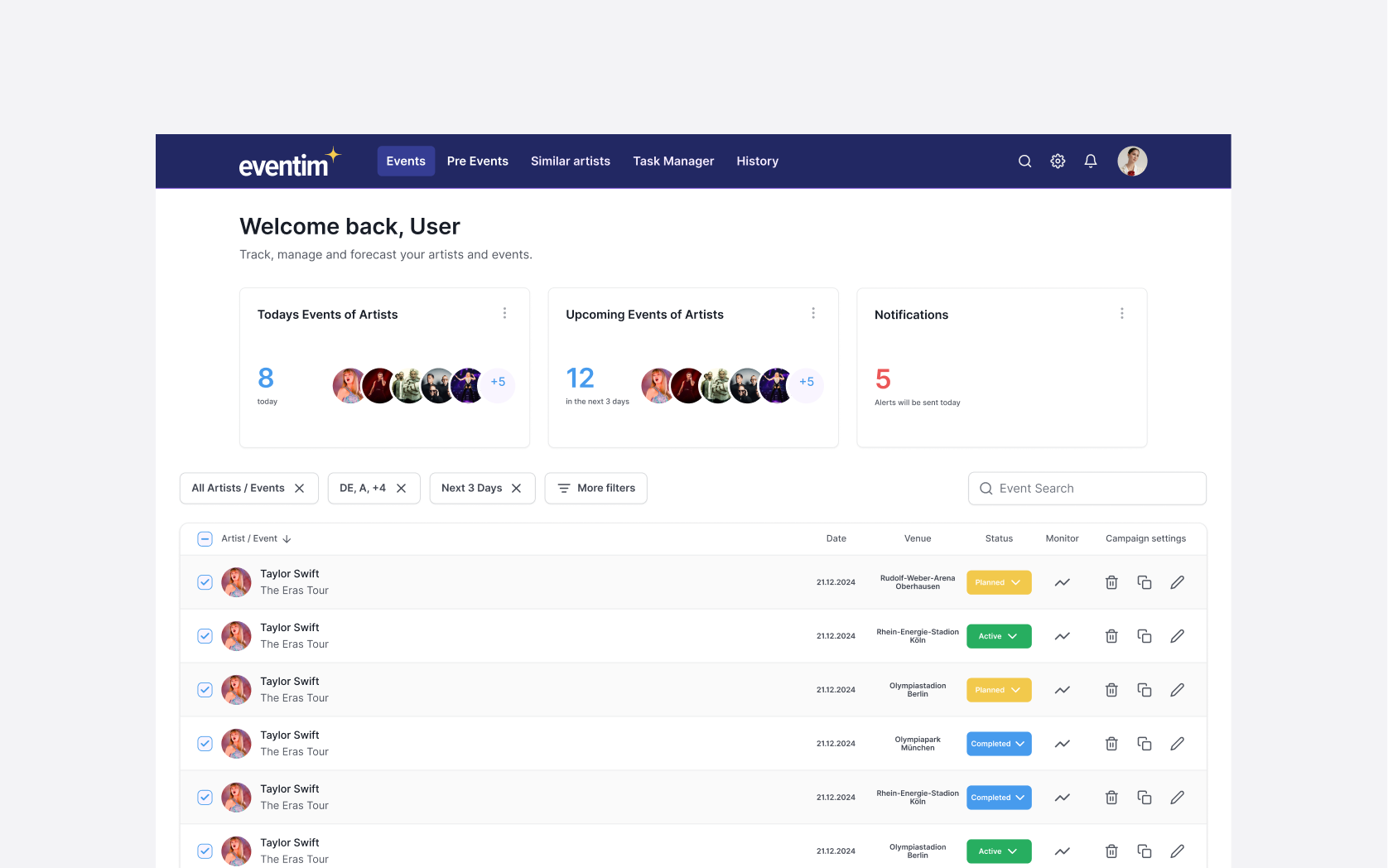Delete the Oberhausen Taylor Swift event

pos(1111,582)
